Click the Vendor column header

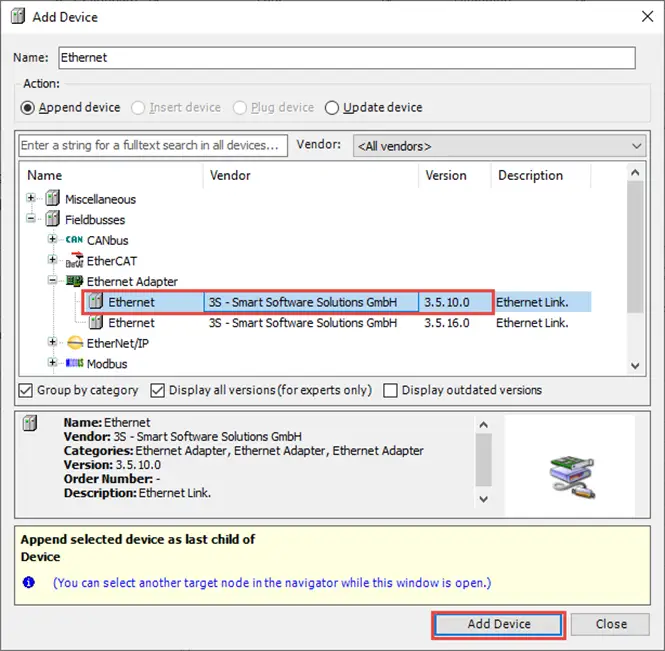coord(311,175)
